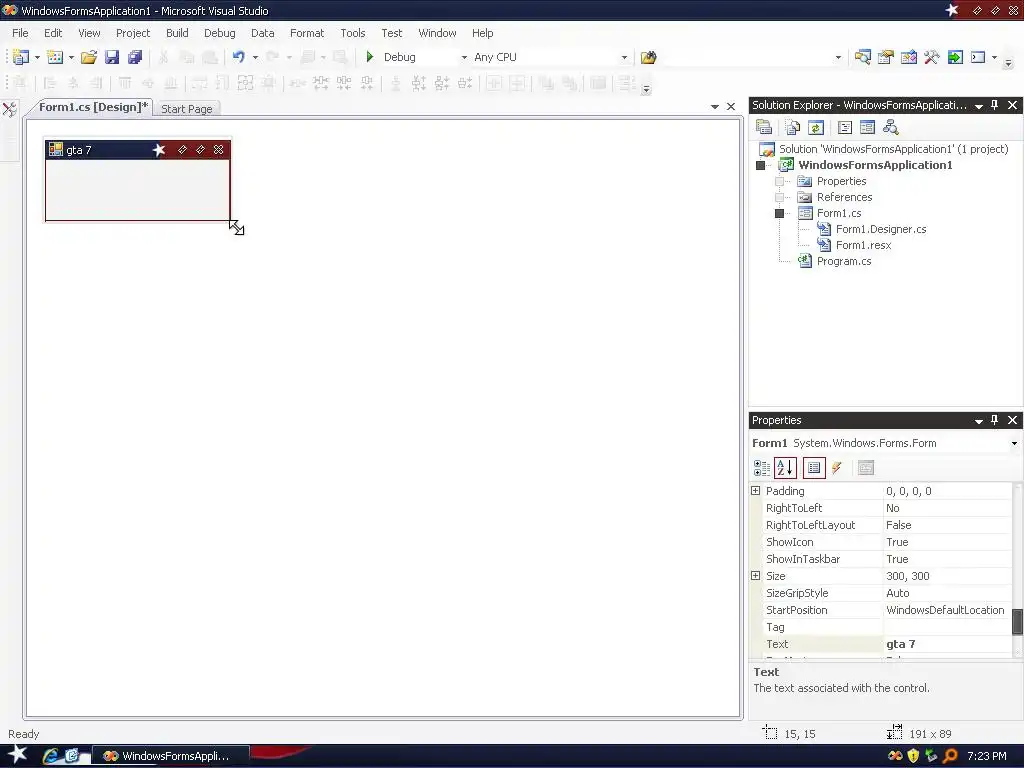Open the Debug menu

[219, 33]
